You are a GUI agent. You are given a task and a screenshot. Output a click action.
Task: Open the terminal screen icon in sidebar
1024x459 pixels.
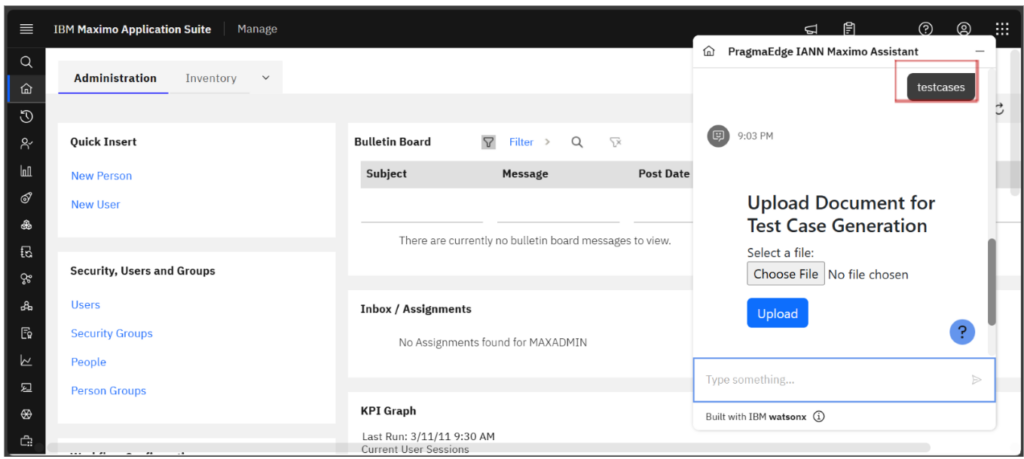[26, 387]
